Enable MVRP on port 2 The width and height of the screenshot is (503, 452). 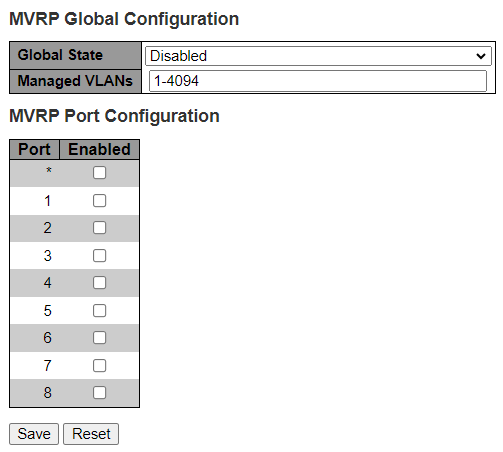click(99, 228)
